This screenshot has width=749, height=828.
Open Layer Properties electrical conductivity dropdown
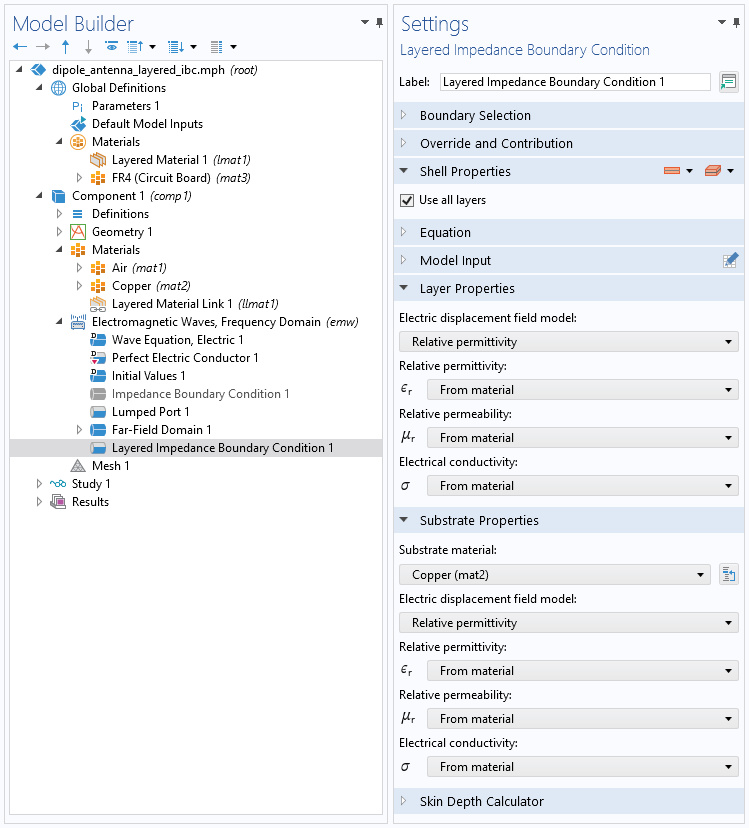pyautogui.click(x=583, y=486)
